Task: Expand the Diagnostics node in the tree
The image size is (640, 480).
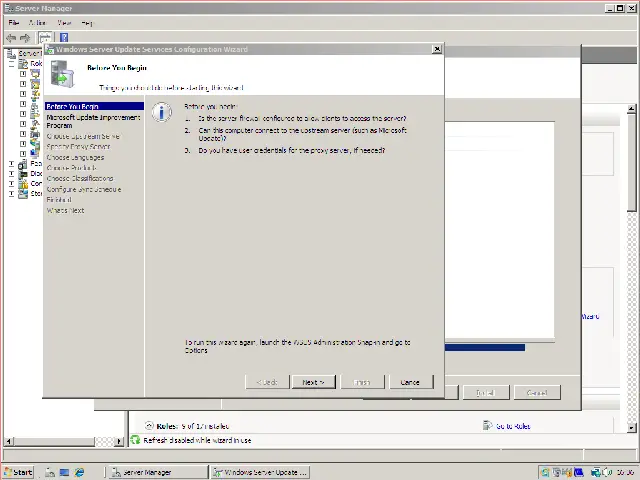Action: click(12, 174)
